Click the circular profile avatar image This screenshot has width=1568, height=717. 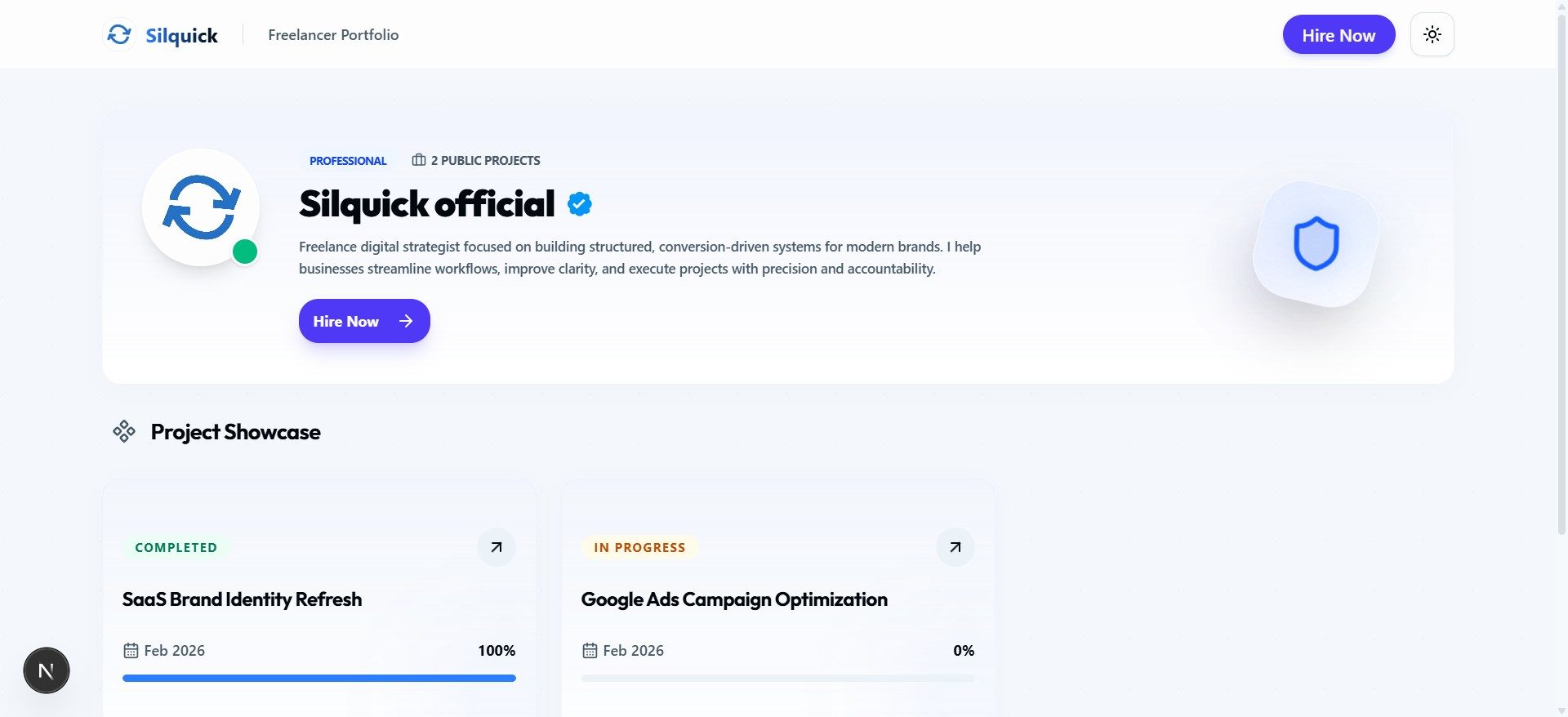[200, 207]
